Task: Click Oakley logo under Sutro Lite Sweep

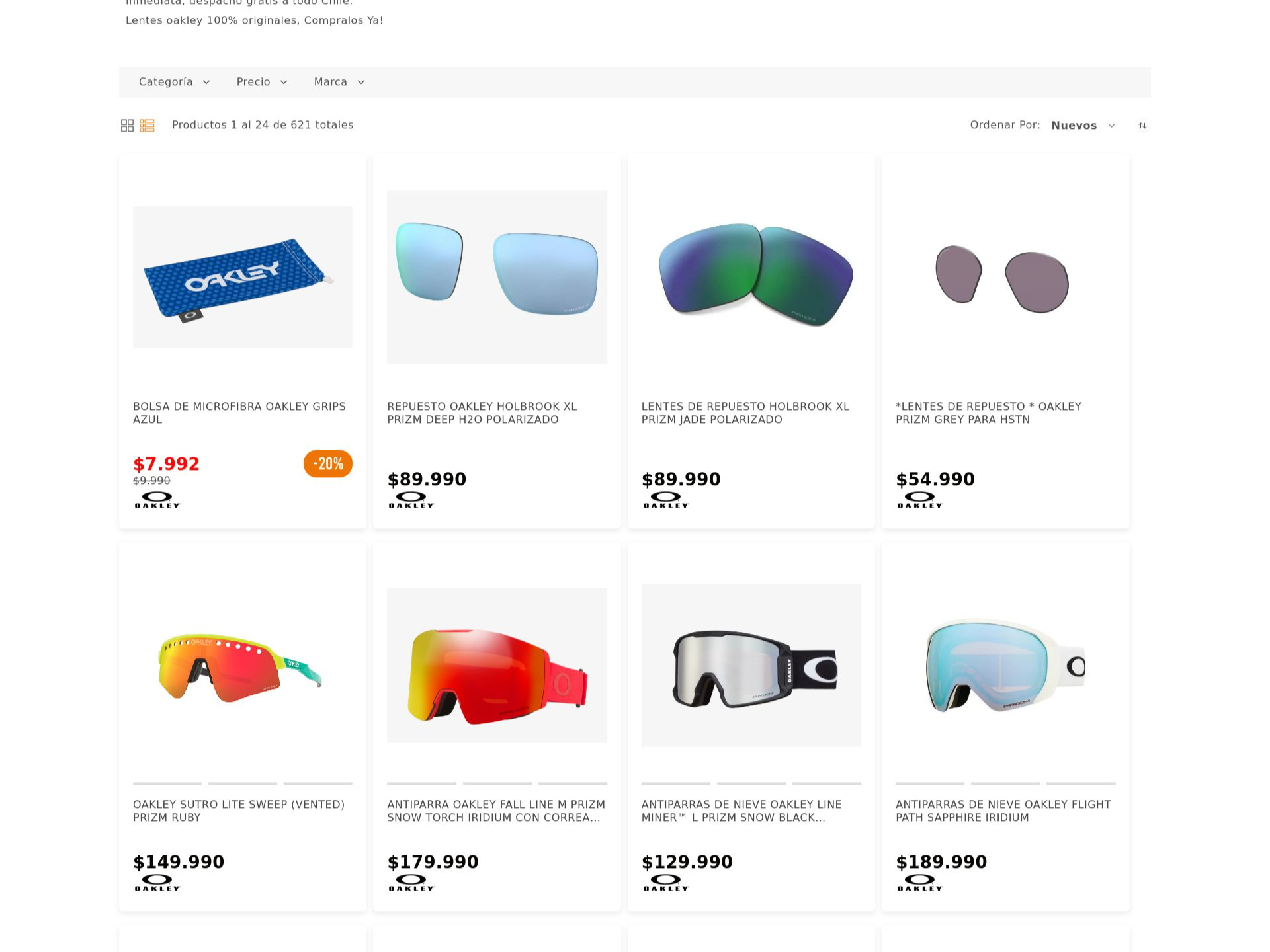Action: [157, 883]
